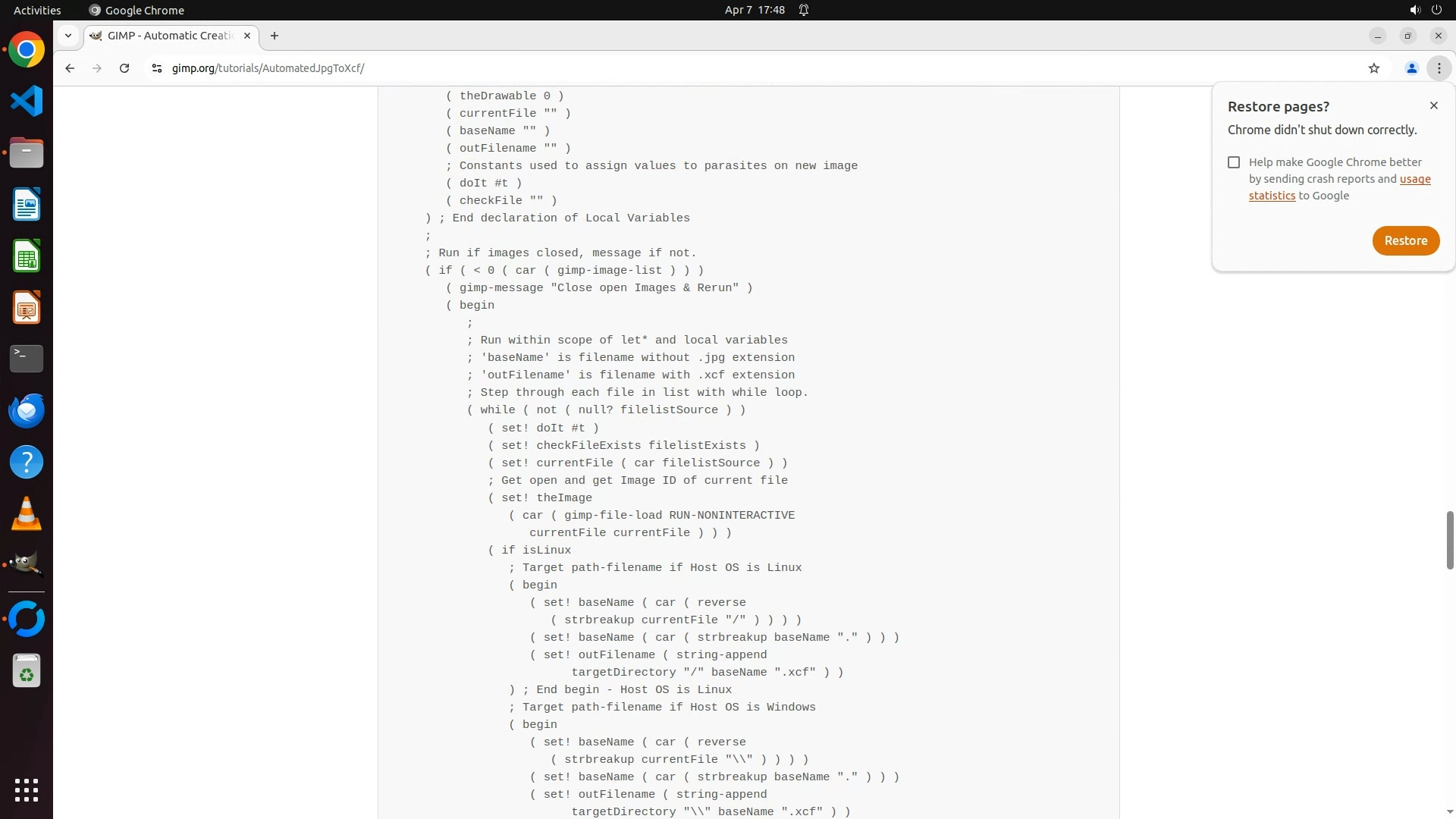Image resolution: width=1456 pixels, height=819 pixels.
Task: Open Chrome three-dot menu
Action: (1439, 68)
